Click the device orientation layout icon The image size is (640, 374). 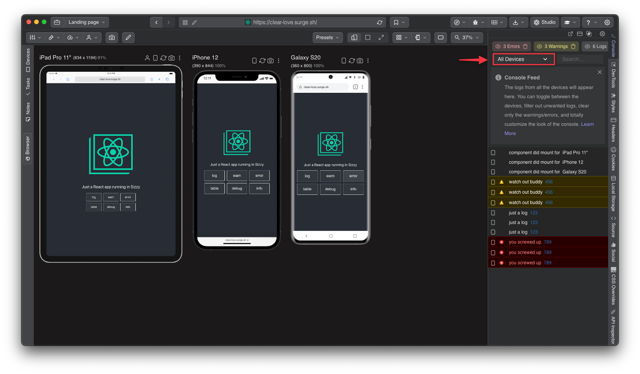[354, 38]
